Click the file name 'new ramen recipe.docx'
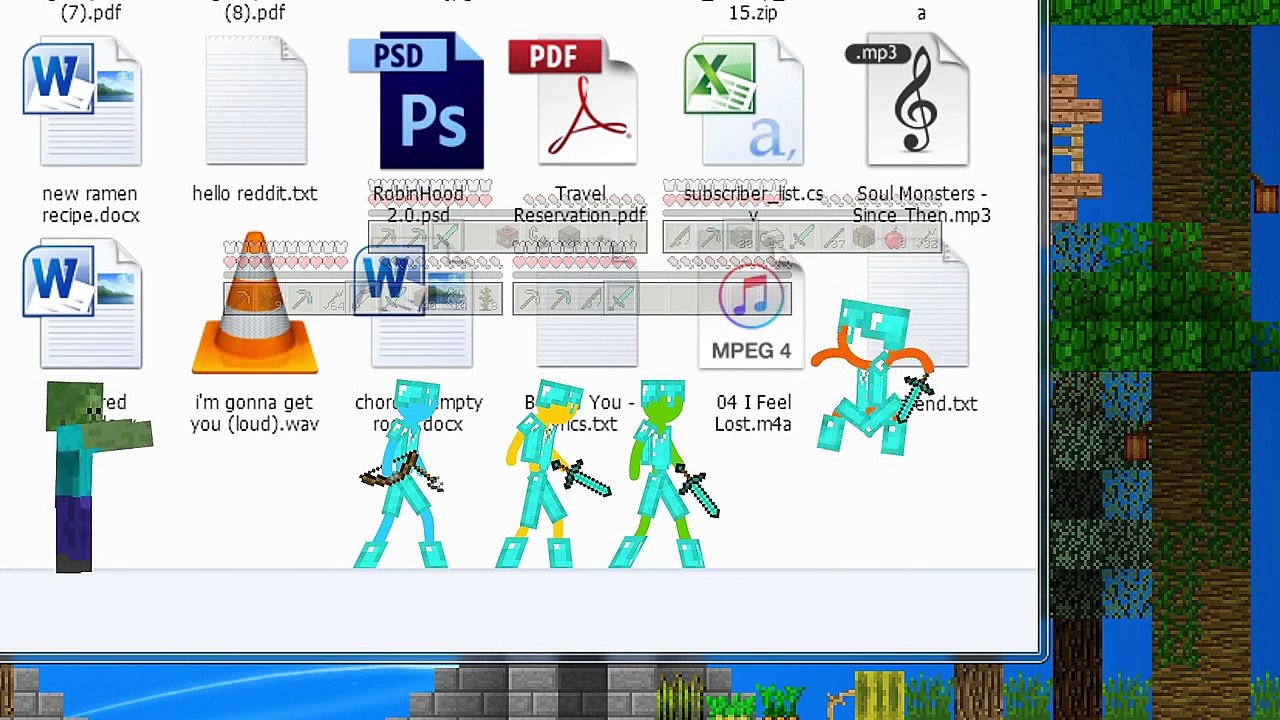The width and height of the screenshot is (1280, 720). [x=90, y=204]
